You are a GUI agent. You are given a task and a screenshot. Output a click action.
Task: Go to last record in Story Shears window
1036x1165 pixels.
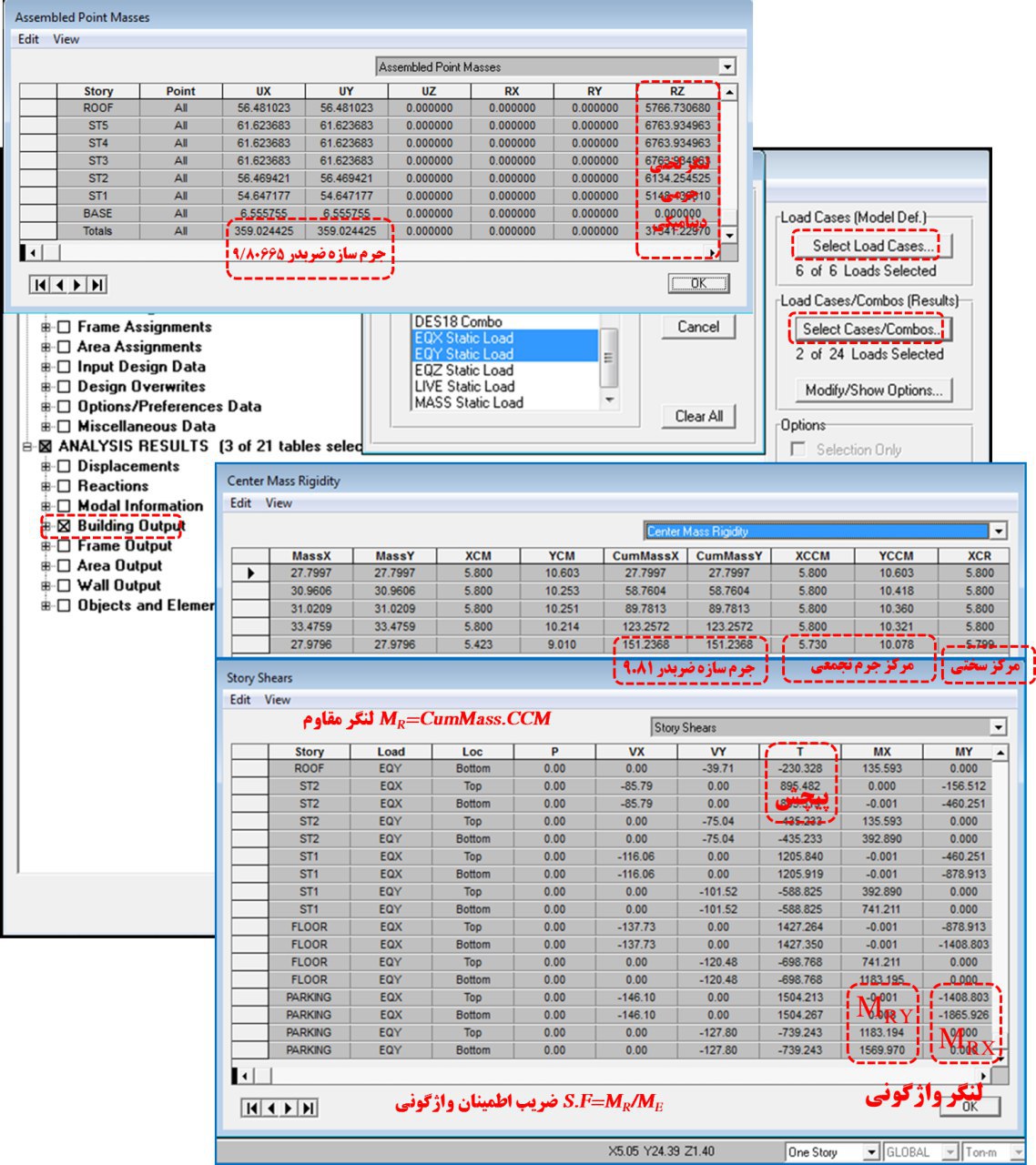pos(308,1108)
